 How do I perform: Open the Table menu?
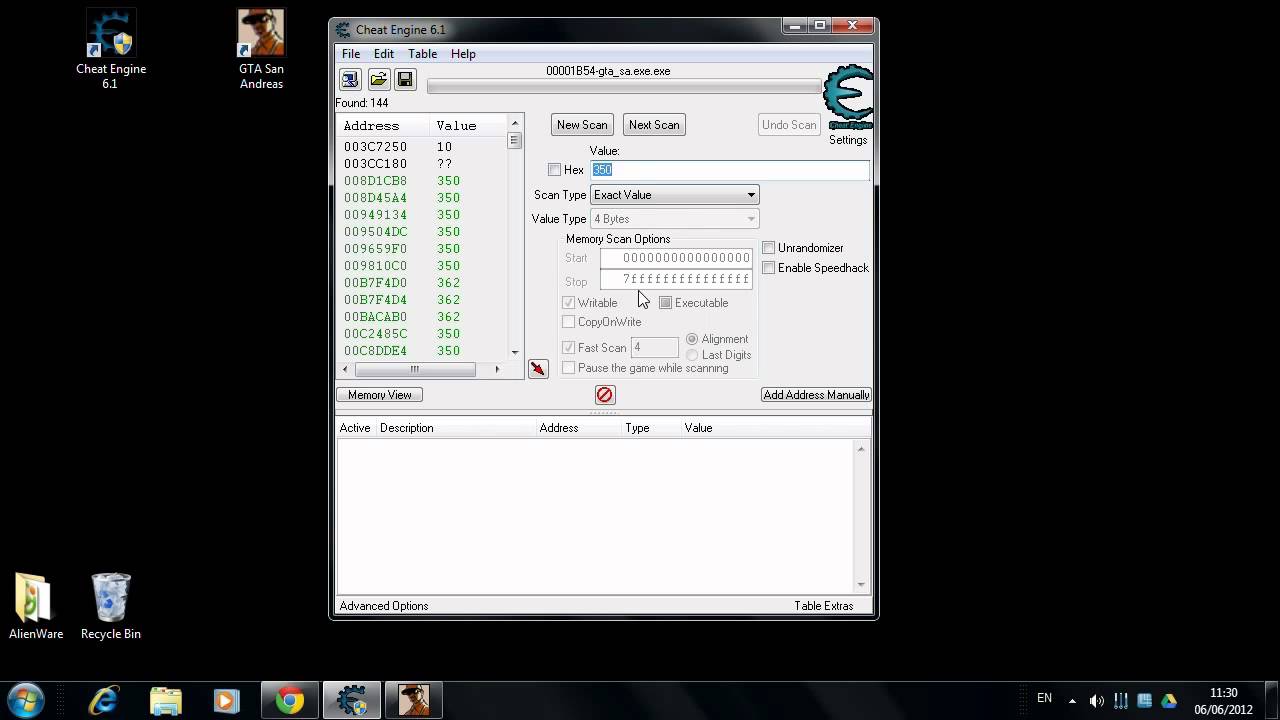[422, 54]
